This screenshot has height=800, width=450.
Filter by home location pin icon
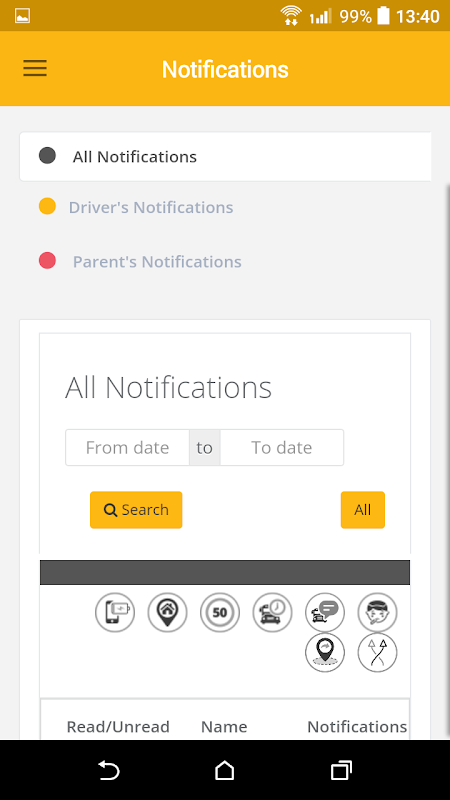coord(167,612)
